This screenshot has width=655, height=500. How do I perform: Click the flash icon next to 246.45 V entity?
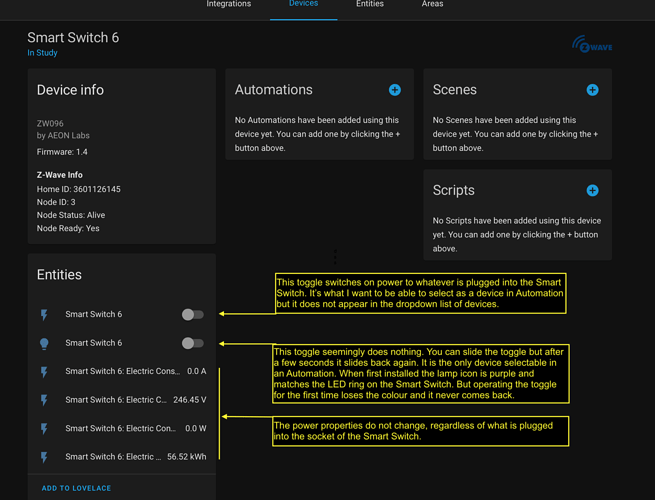[x=44, y=400]
